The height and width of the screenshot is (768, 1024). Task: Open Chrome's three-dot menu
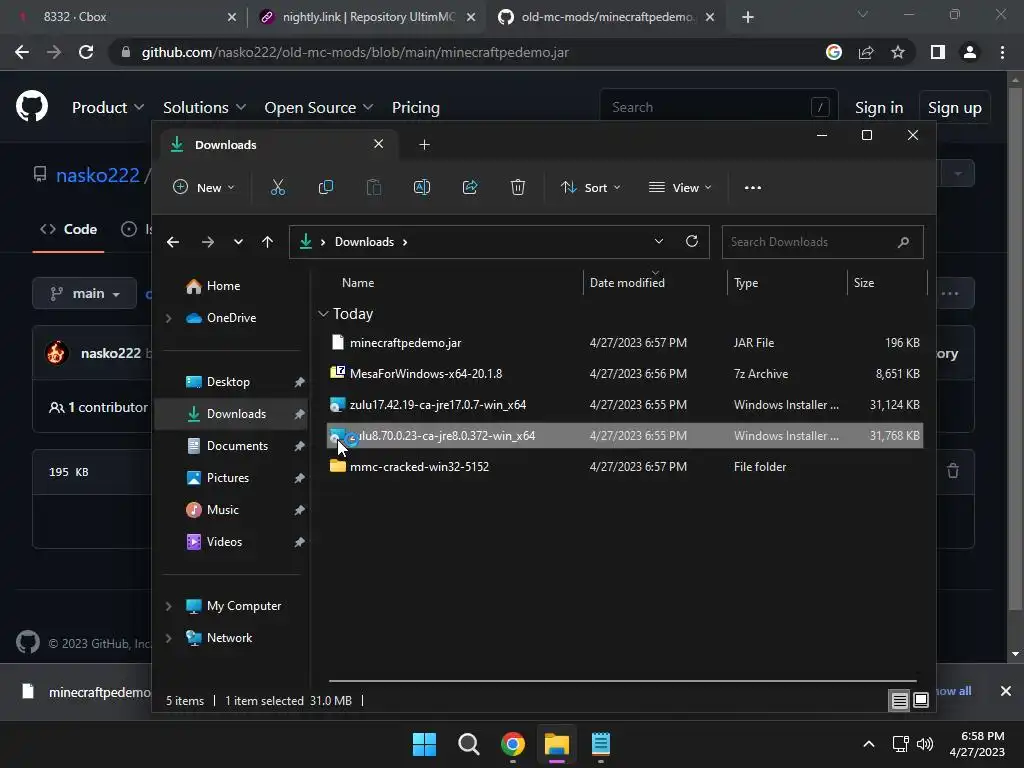(1002, 52)
